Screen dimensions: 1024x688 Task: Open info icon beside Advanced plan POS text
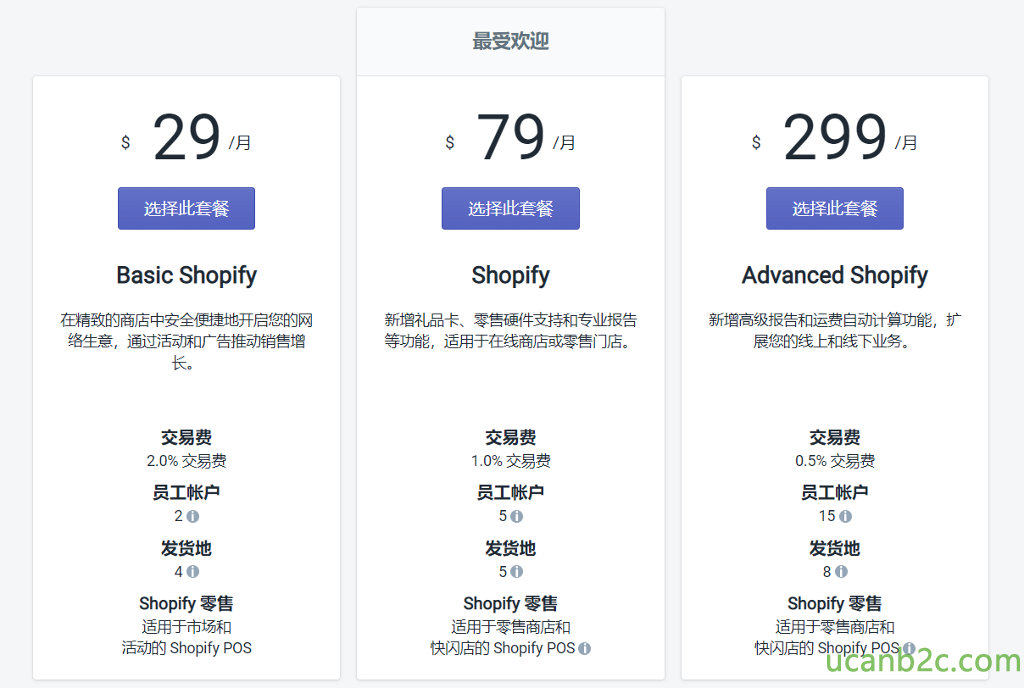pyautogui.click(x=909, y=648)
